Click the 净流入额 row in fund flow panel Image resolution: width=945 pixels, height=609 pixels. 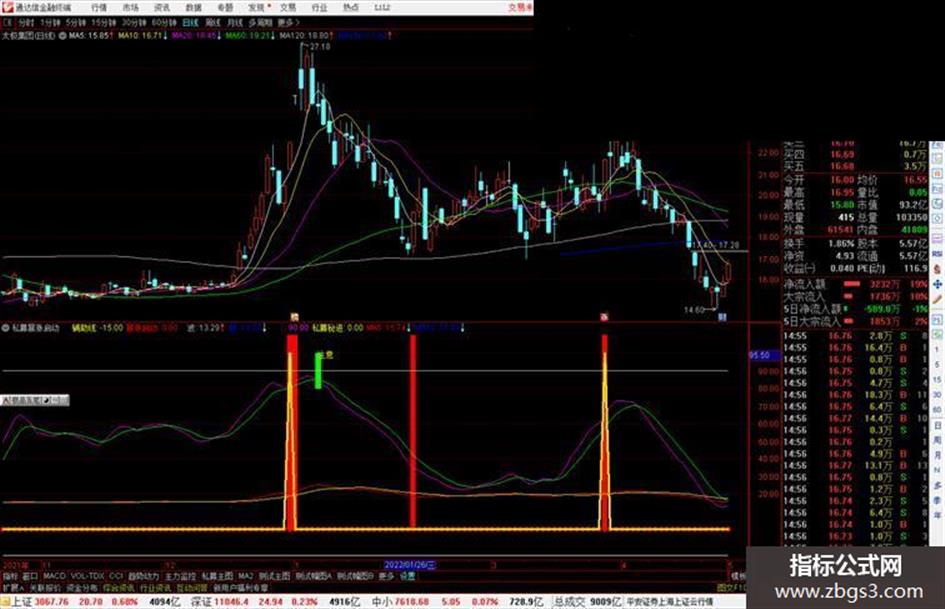(855, 284)
